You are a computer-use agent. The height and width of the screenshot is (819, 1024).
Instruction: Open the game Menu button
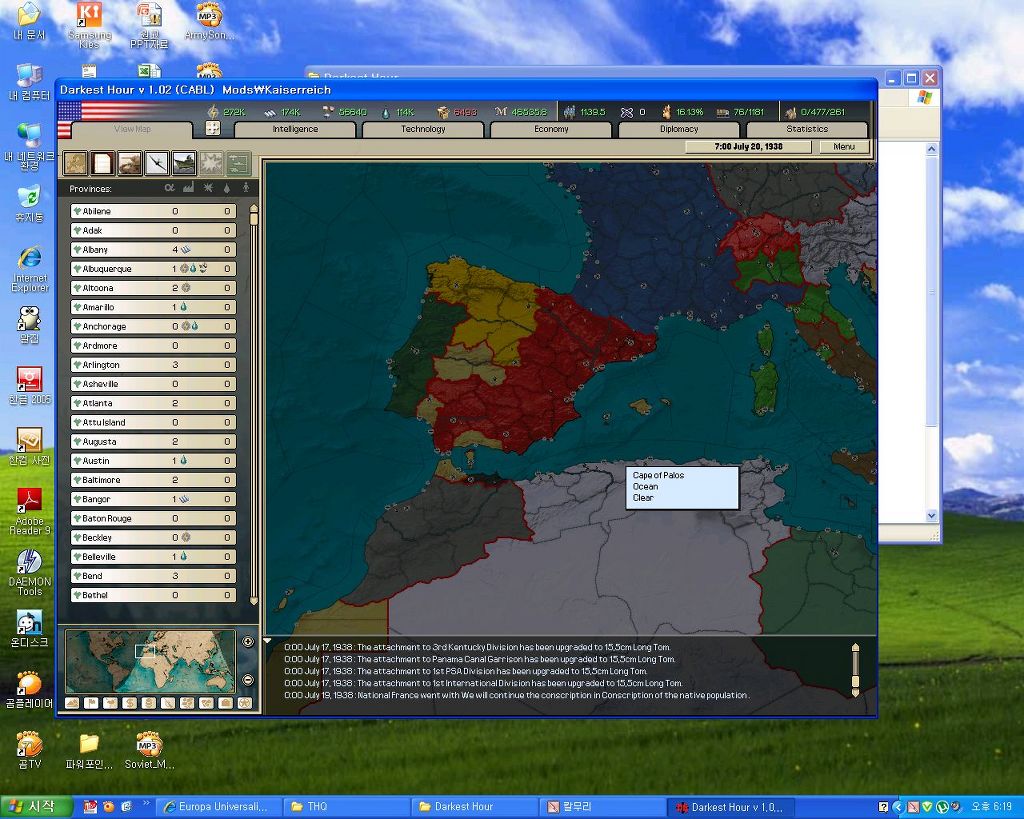coord(844,147)
